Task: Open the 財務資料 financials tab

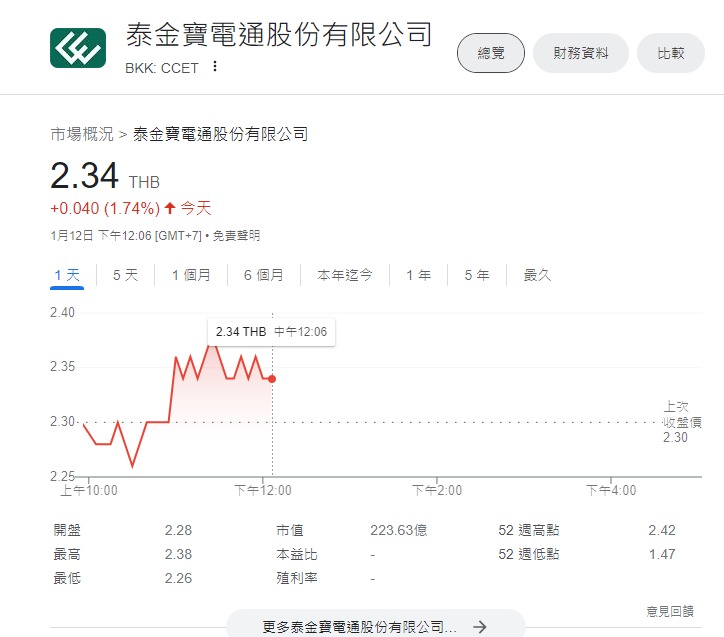Action: pyautogui.click(x=580, y=53)
